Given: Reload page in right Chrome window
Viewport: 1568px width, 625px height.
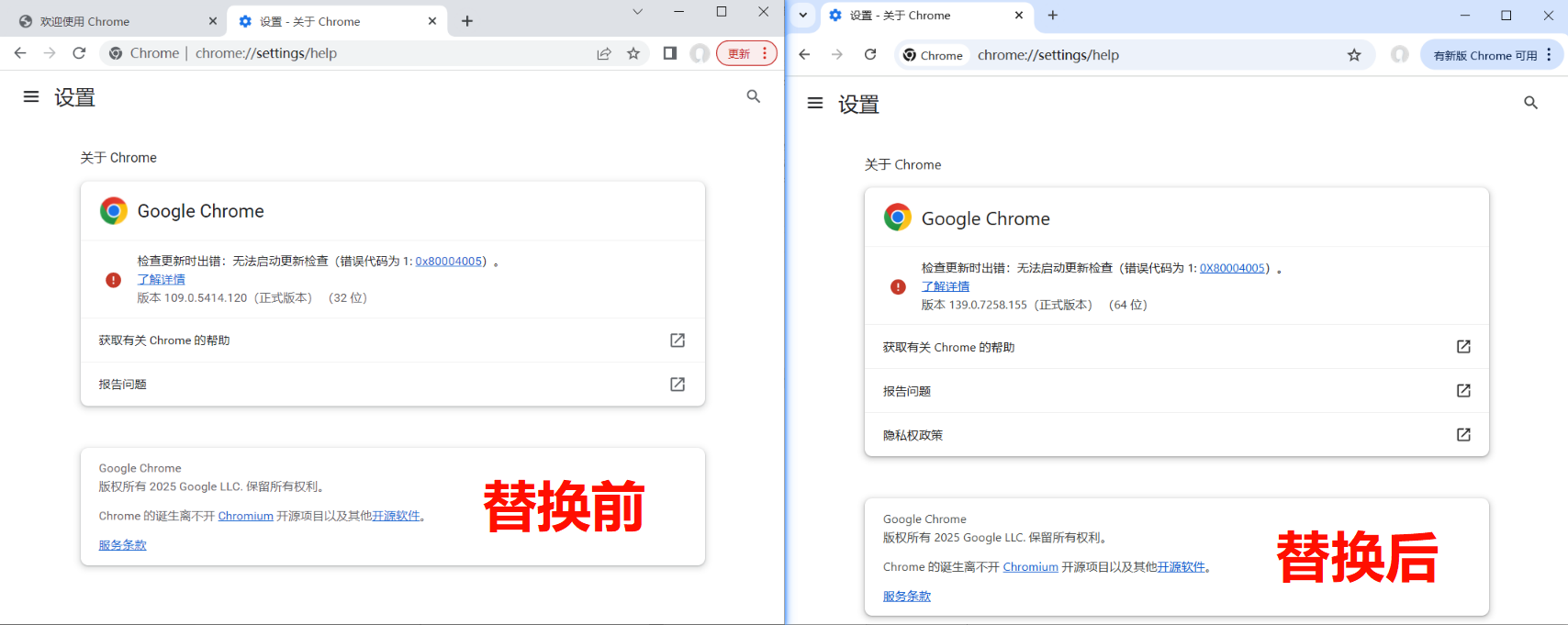Looking at the screenshot, I should click(x=870, y=55).
